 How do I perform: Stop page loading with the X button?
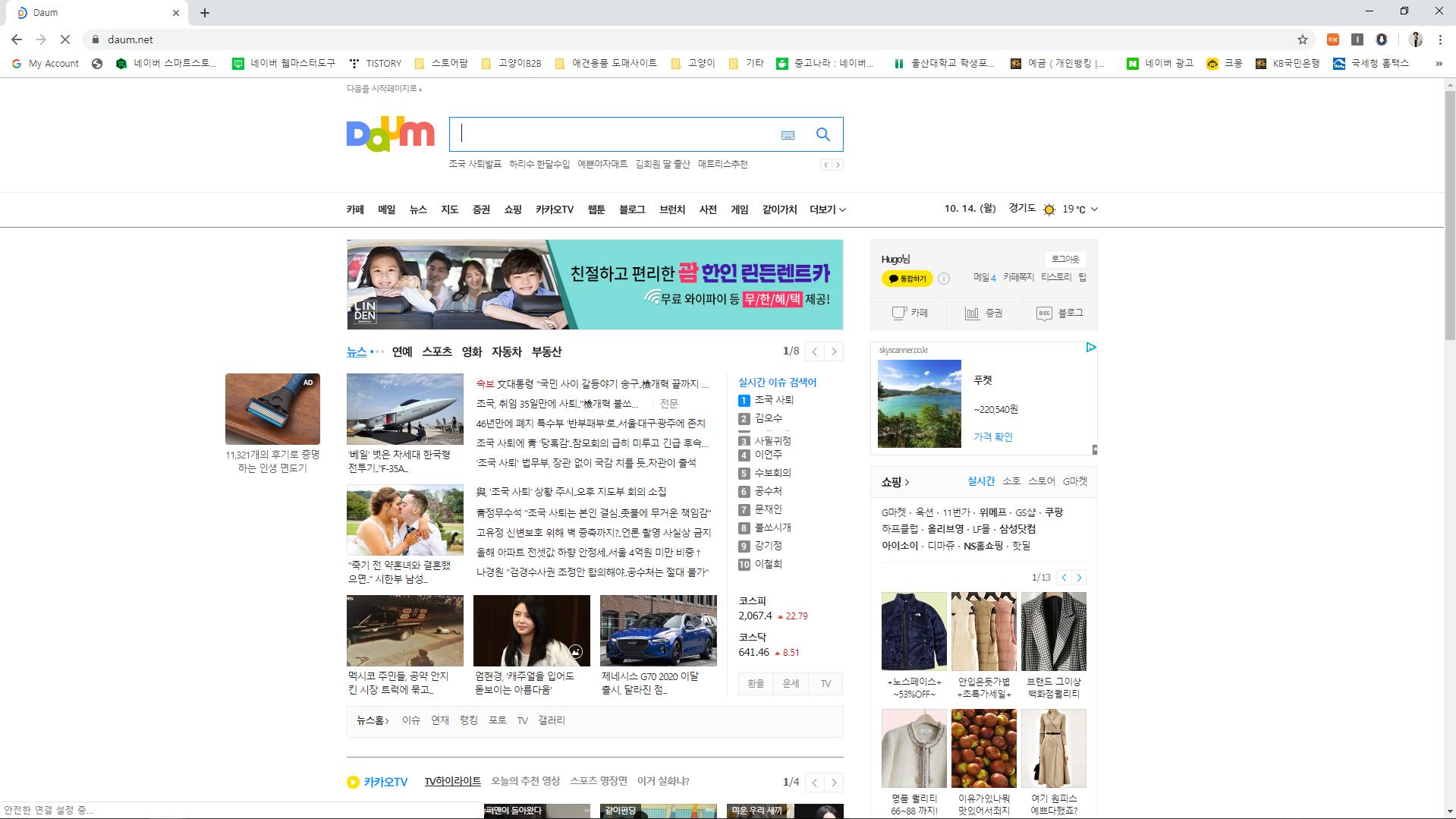pyautogui.click(x=65, y=39)
